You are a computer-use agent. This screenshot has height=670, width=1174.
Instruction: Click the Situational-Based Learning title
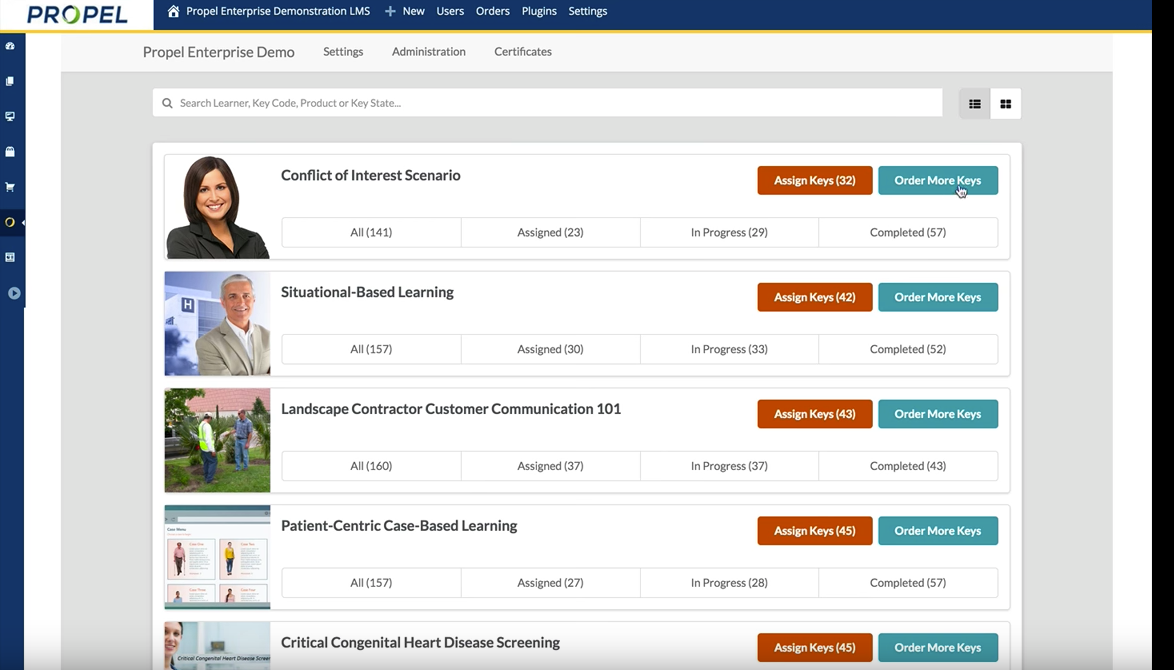(x=367, y=293)
